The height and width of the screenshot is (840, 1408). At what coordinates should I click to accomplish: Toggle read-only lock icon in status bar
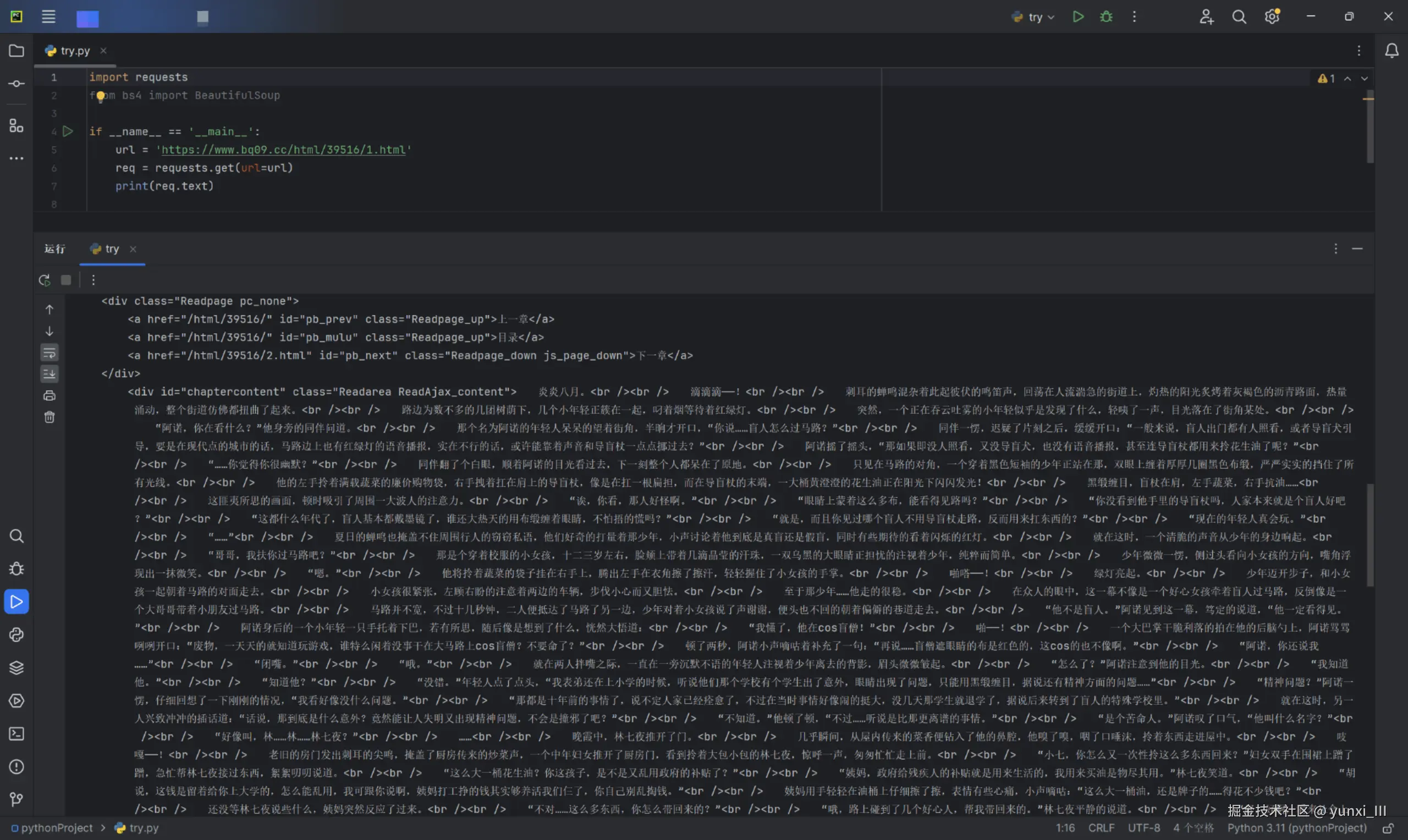pos(1388,828)
